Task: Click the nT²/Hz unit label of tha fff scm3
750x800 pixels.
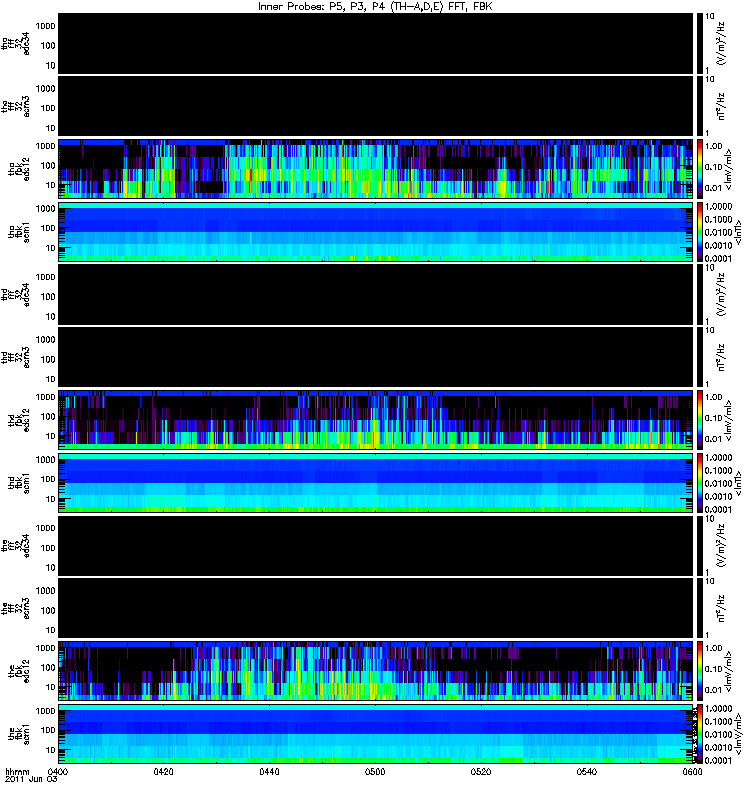Action: 721,106
